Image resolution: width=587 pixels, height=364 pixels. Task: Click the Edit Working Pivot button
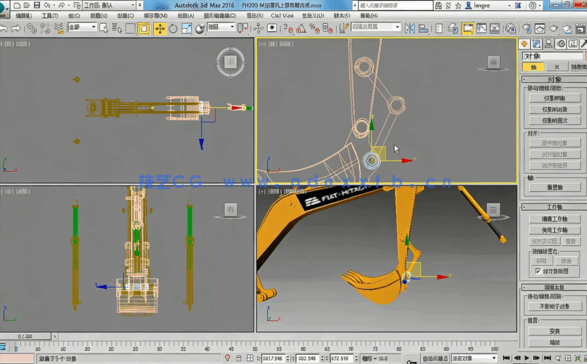pyautogui.click(x=554, y=219)
